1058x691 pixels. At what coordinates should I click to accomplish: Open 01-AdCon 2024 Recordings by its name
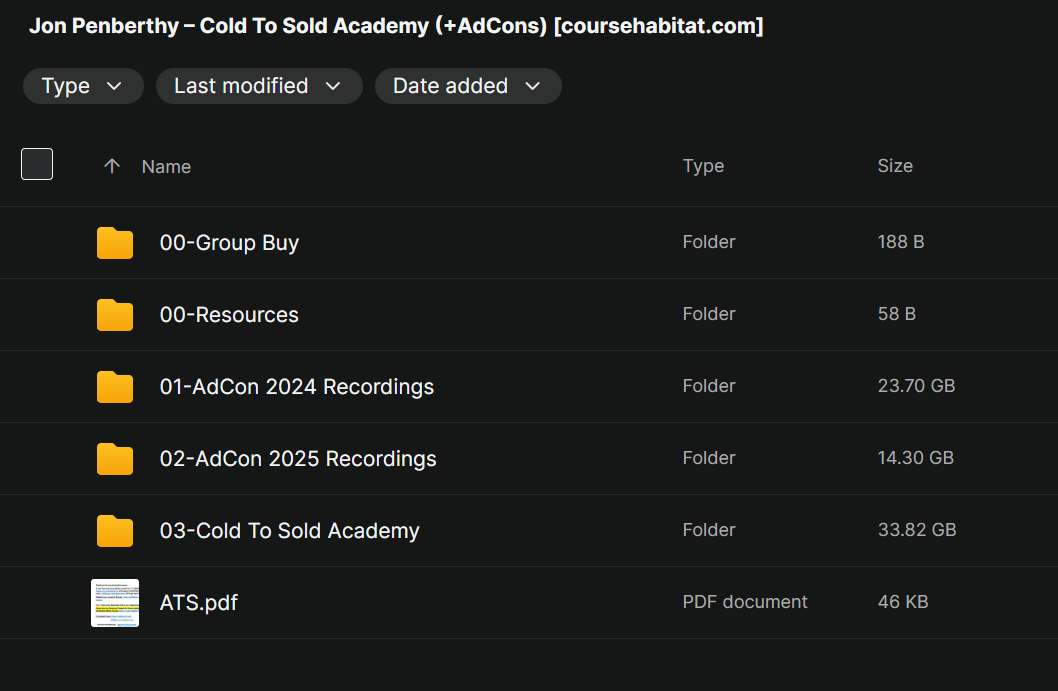pos(297,387)
